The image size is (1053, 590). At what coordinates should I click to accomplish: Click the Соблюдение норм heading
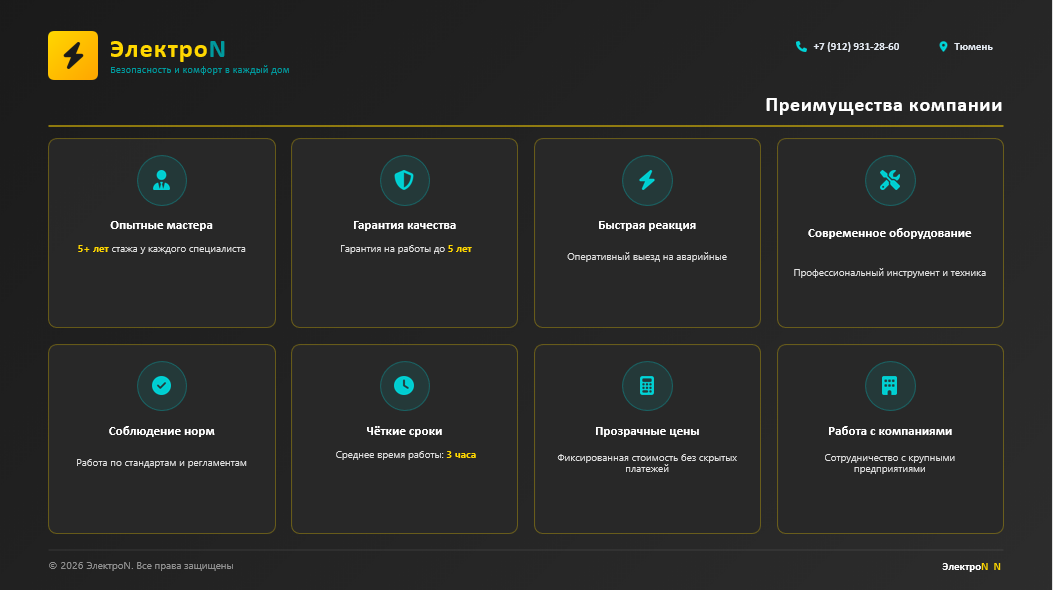[161, 431]
